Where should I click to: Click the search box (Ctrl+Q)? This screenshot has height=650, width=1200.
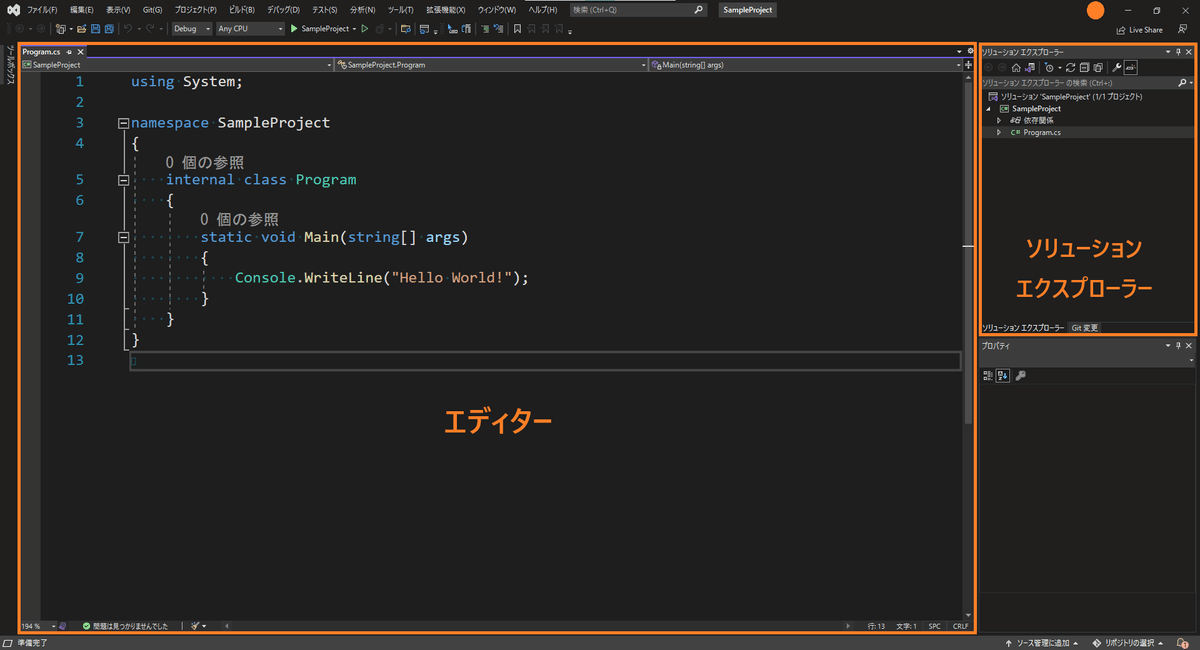[638, 9]
